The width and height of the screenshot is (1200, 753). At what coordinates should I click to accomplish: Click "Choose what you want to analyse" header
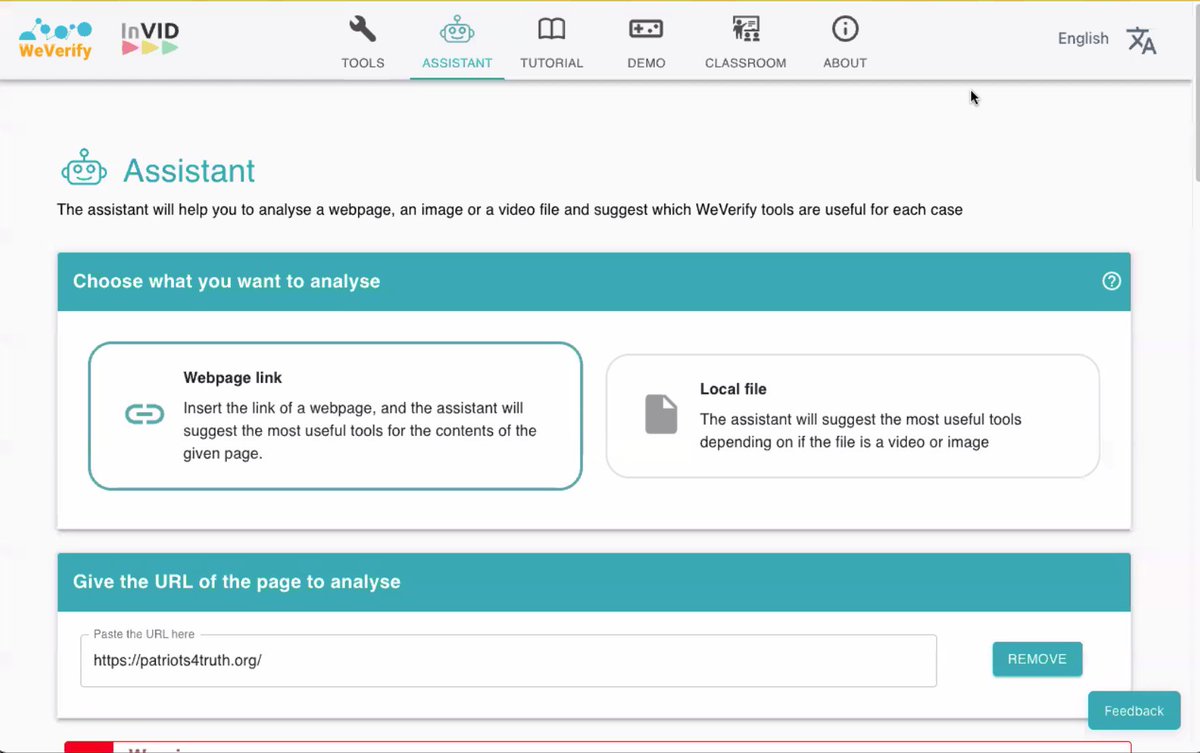pos(594,281)
